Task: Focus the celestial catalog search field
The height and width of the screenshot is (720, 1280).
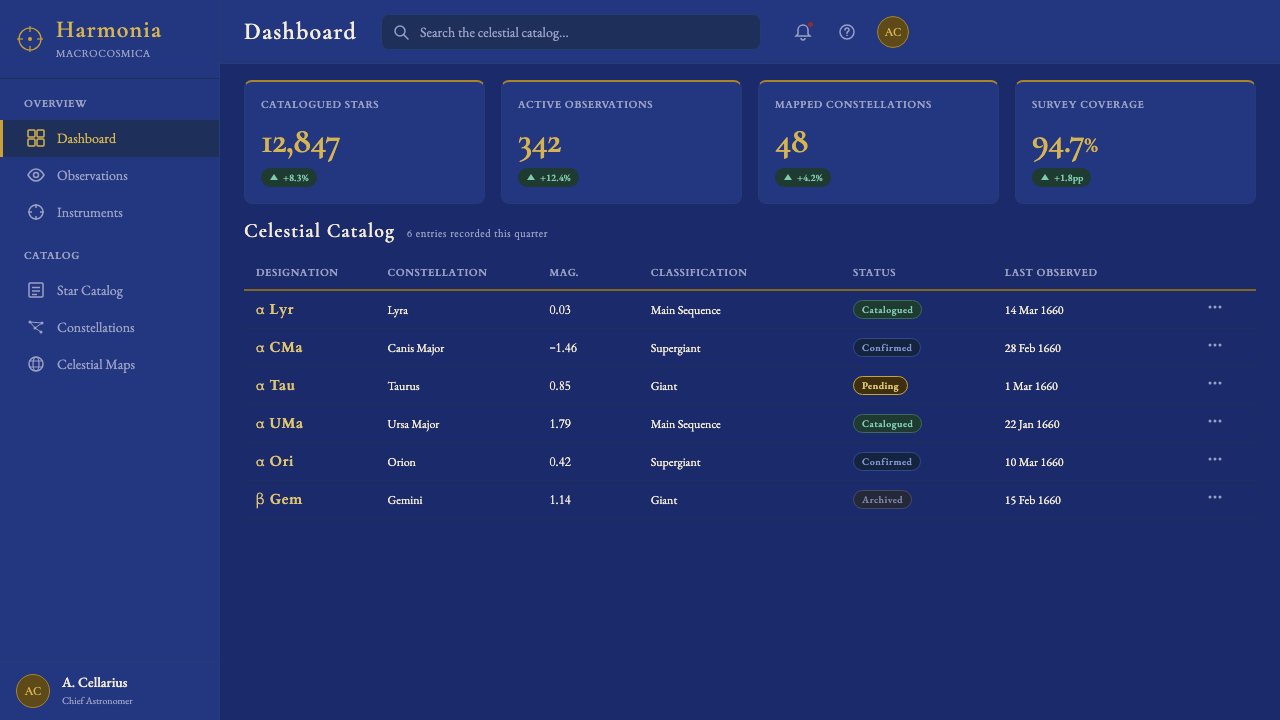Action: (571, 32)
